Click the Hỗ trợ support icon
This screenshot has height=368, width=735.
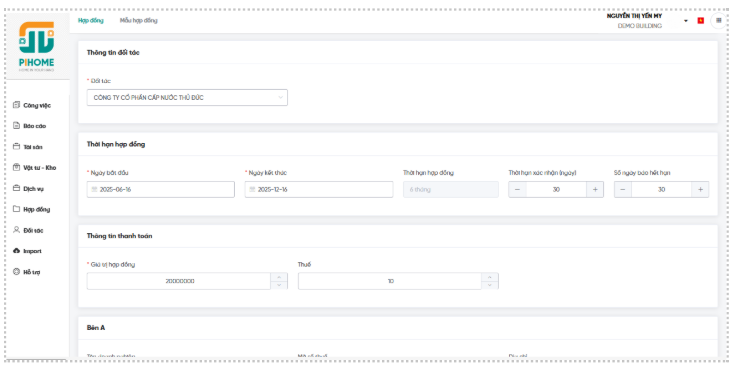click(16, 272)
